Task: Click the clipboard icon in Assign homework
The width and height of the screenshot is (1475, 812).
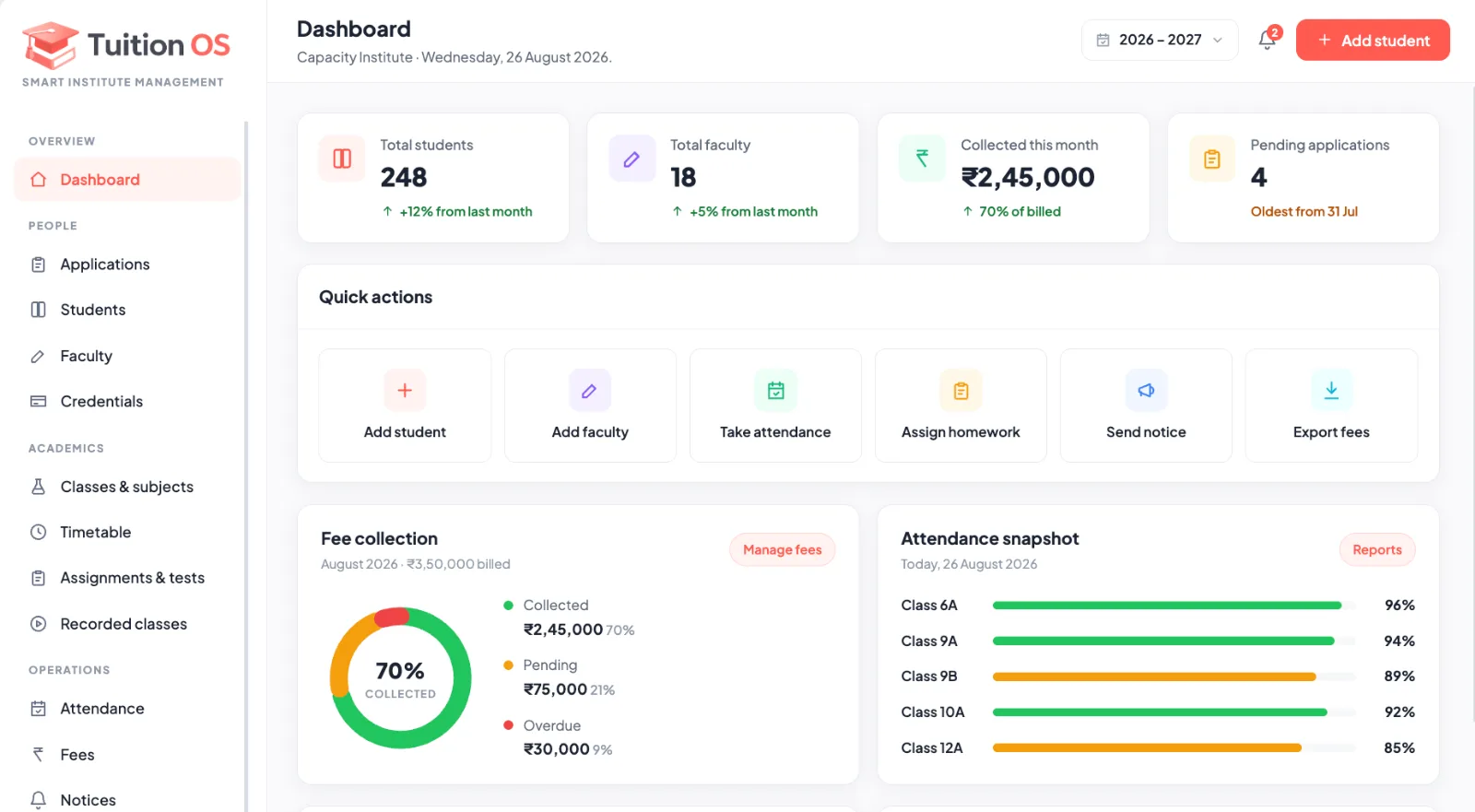Action: [961, 390]
